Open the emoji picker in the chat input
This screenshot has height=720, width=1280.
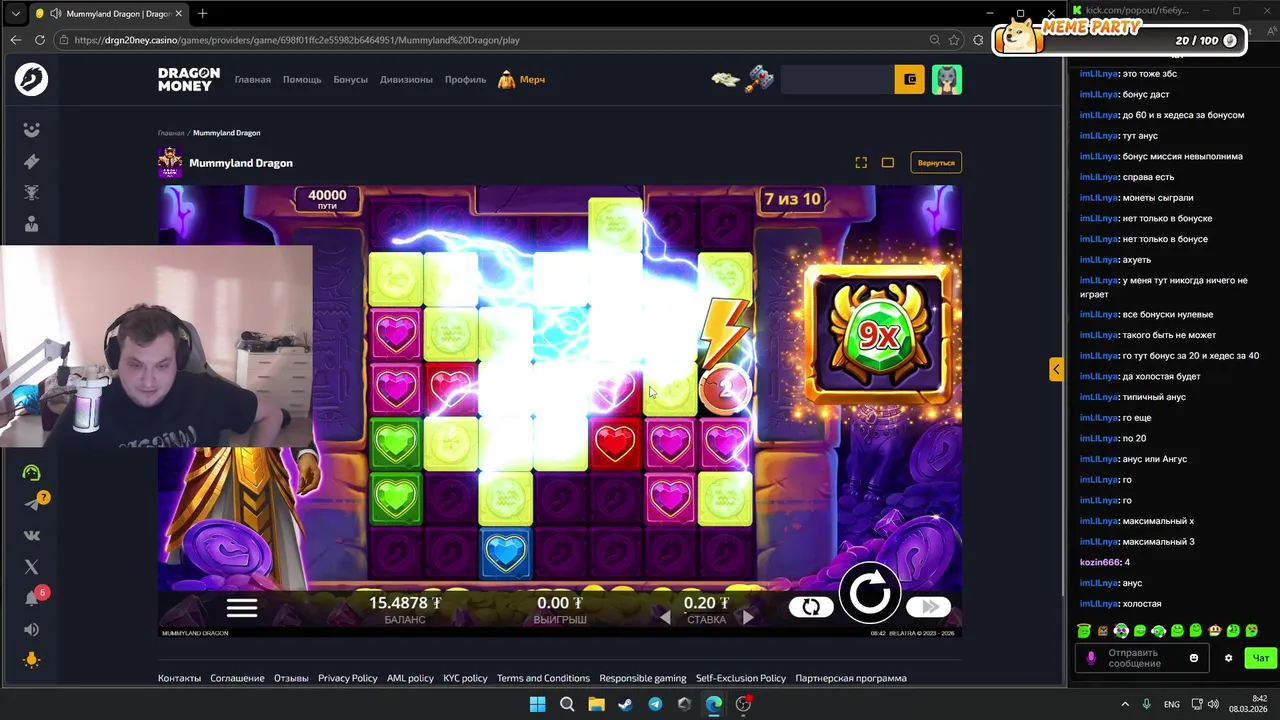pos(1193,658)
